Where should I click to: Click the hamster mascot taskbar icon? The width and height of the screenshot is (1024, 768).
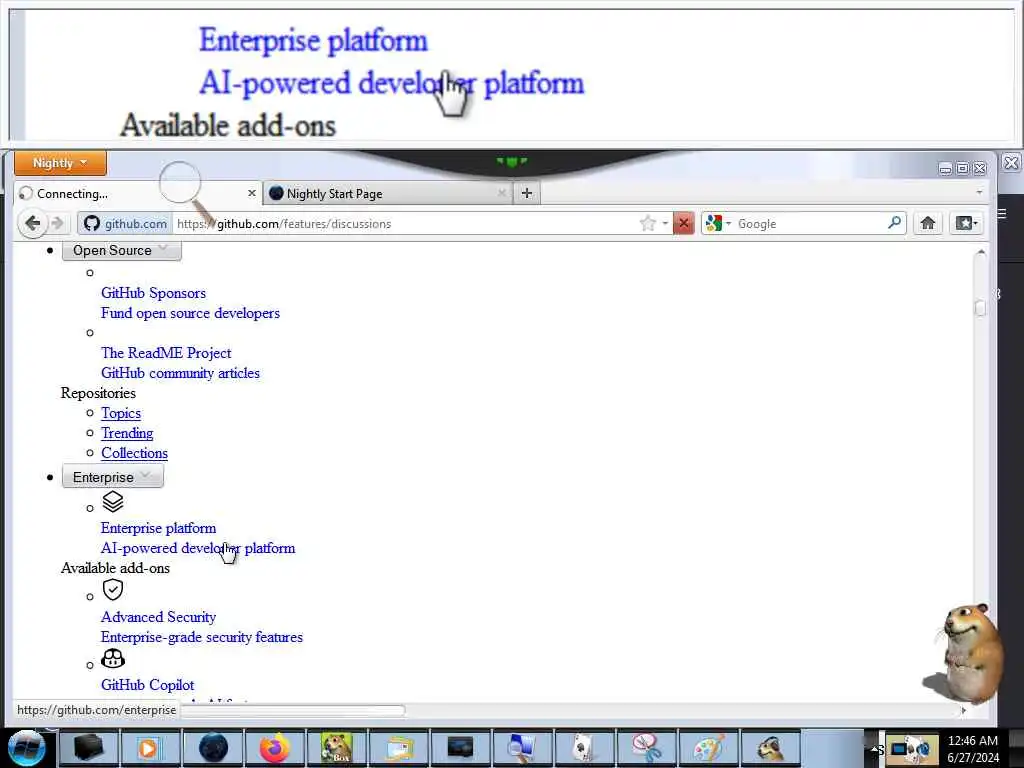pyautogui.click(x=771, y=748)
